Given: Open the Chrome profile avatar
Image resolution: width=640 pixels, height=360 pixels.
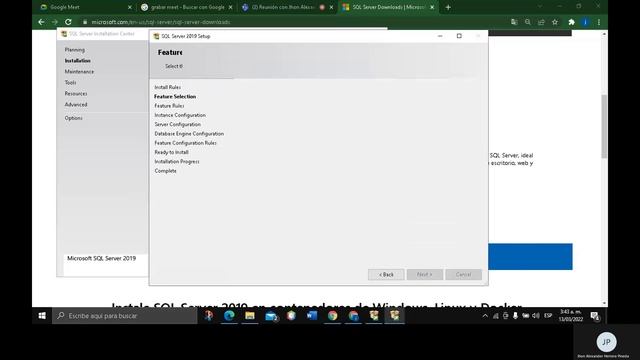Looking at the screenshot, I should 585,22.
